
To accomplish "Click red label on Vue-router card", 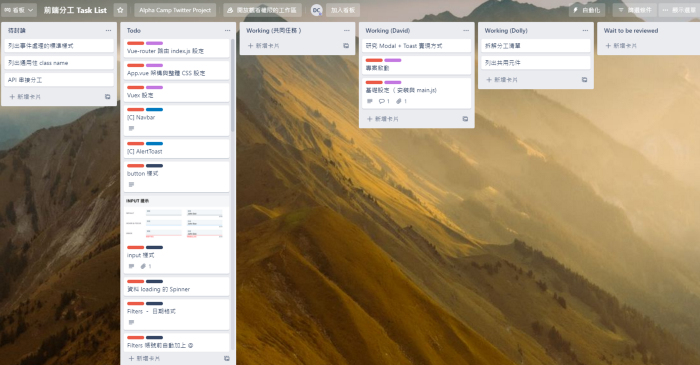I will [x=135, y=43].
